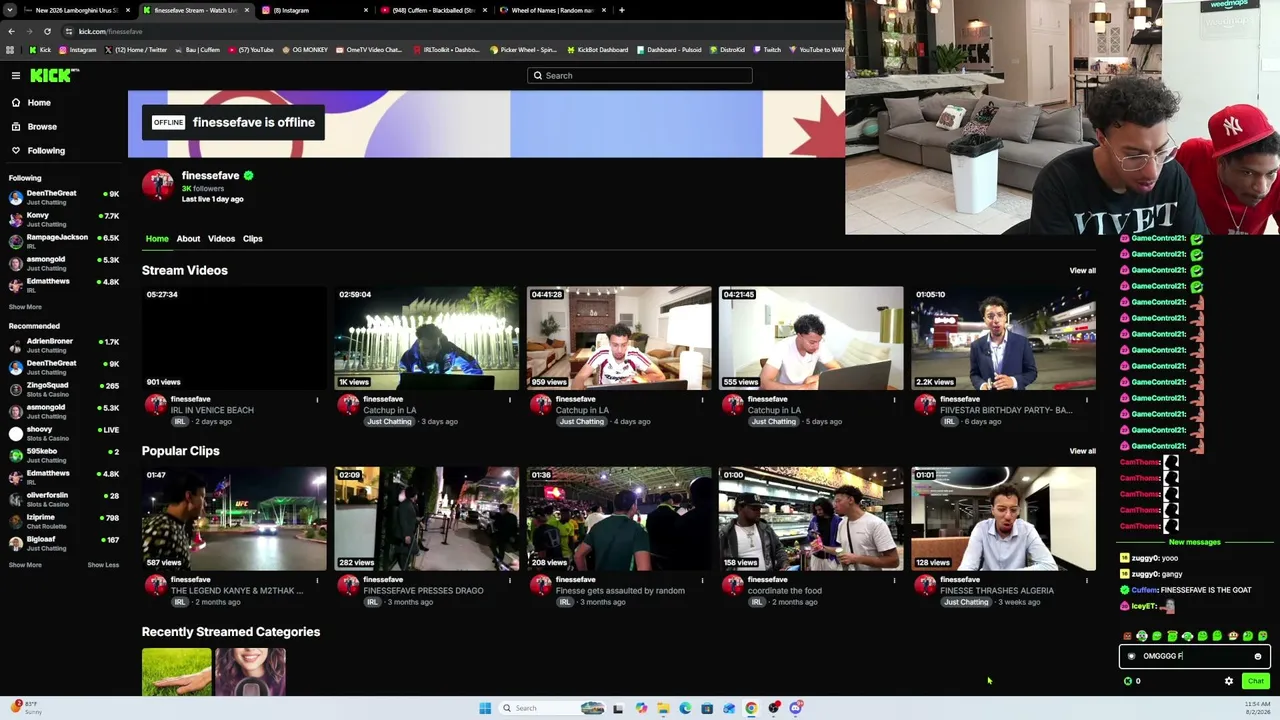Open options for FINESSE THRASHES ALGERIA clip
Image resolution: width=1280 pixels, height=720 pixels.
coord(1086,580)
